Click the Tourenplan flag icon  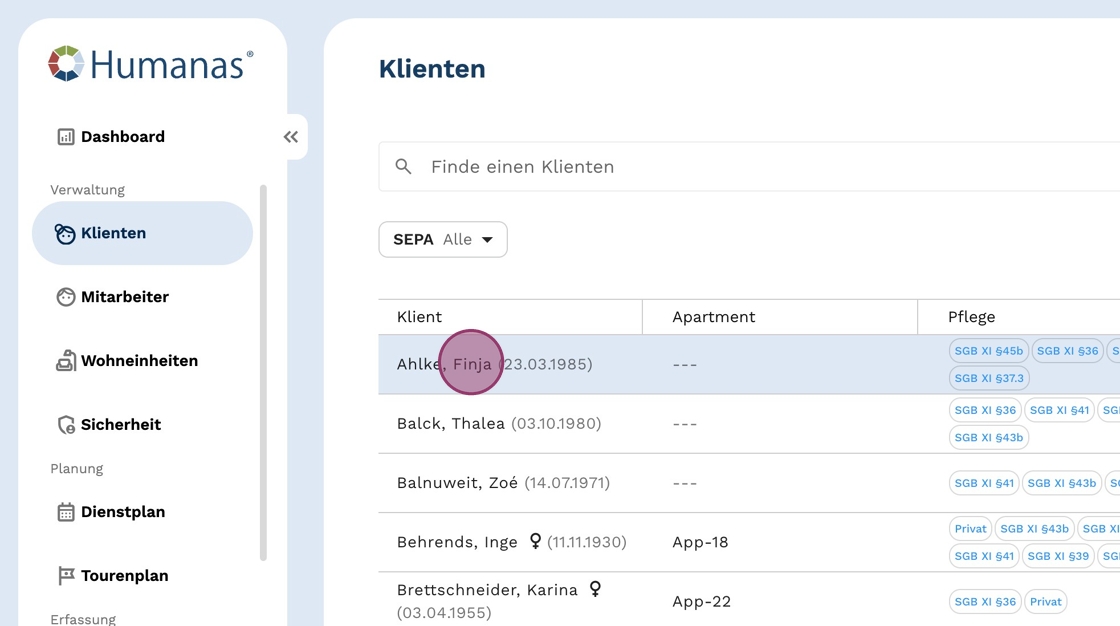pyautogui.click(x=66, y=576)
